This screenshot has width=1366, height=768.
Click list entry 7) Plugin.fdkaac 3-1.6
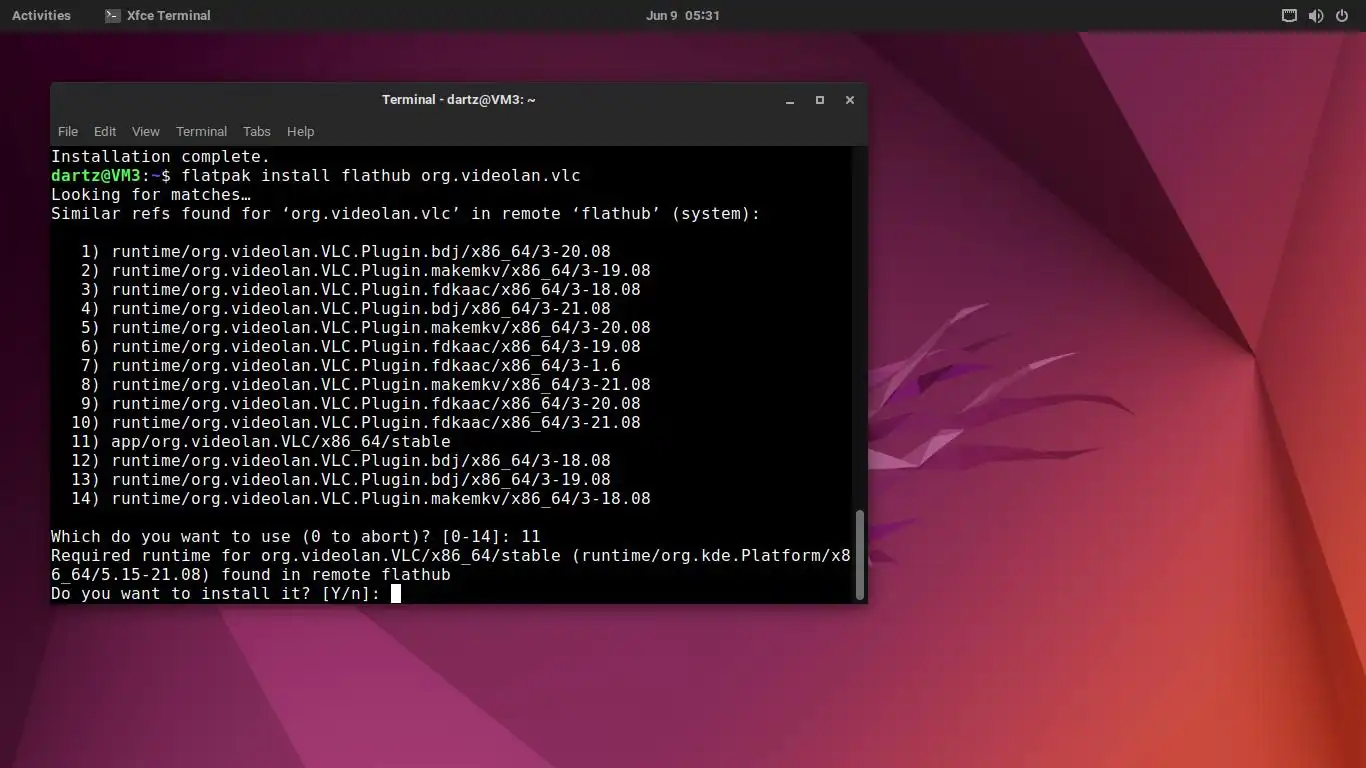coord(351,366)
